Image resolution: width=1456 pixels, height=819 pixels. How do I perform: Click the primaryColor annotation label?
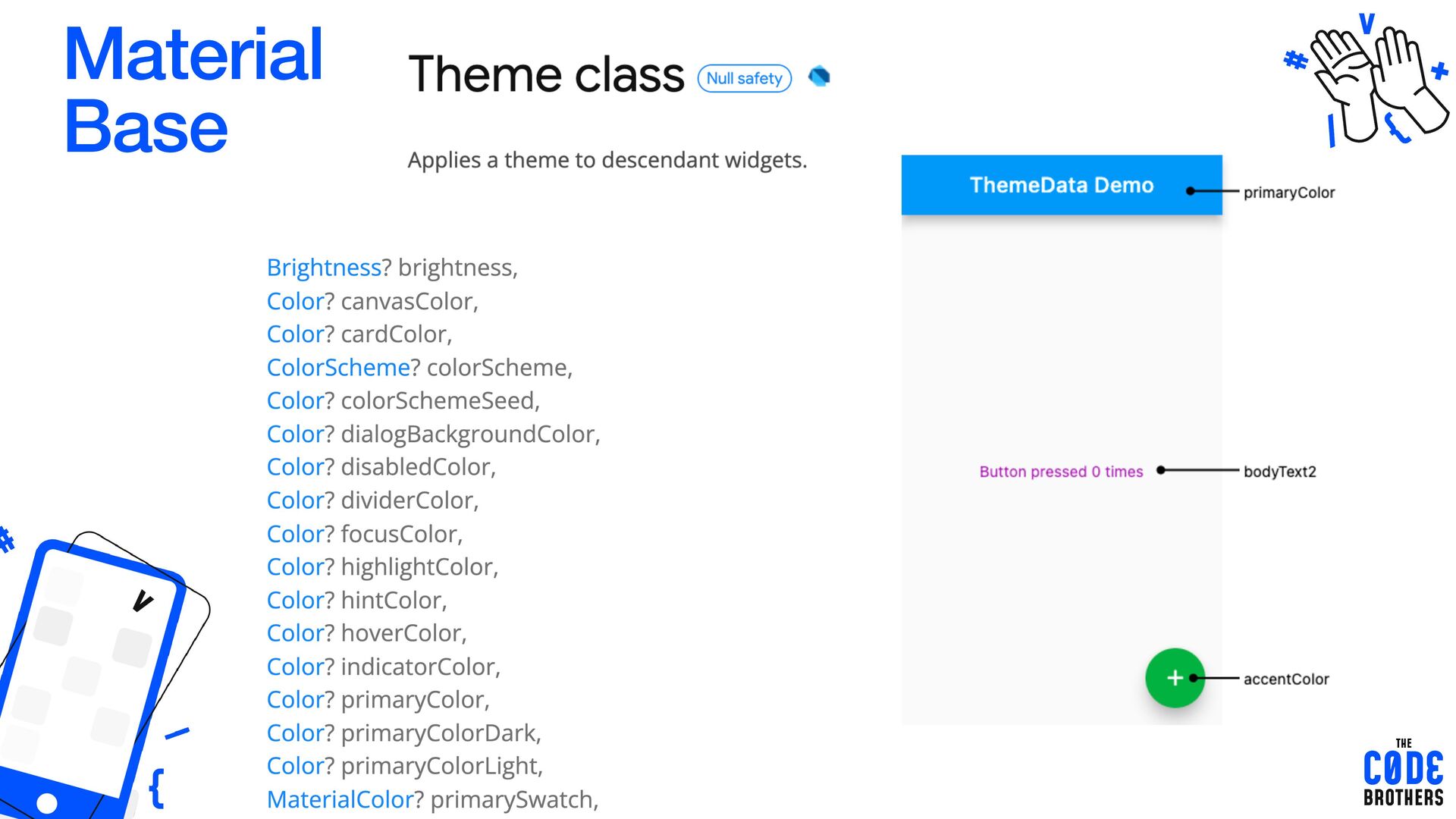pos(1289,193)
